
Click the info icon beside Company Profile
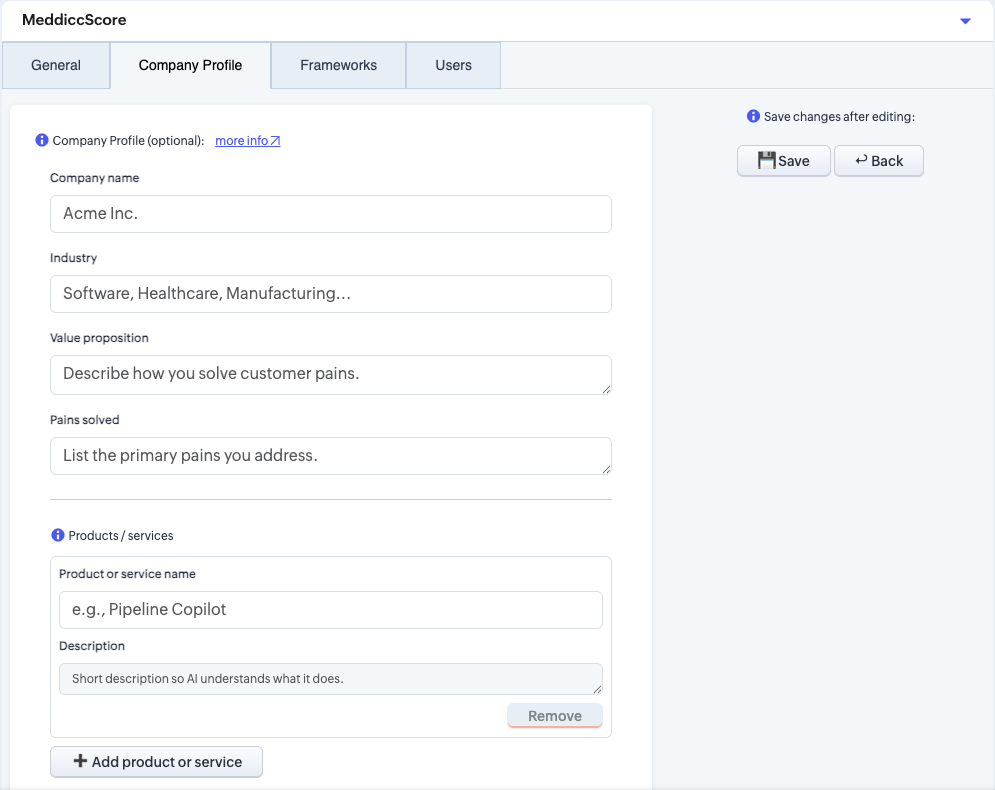[x=42, y=141]
